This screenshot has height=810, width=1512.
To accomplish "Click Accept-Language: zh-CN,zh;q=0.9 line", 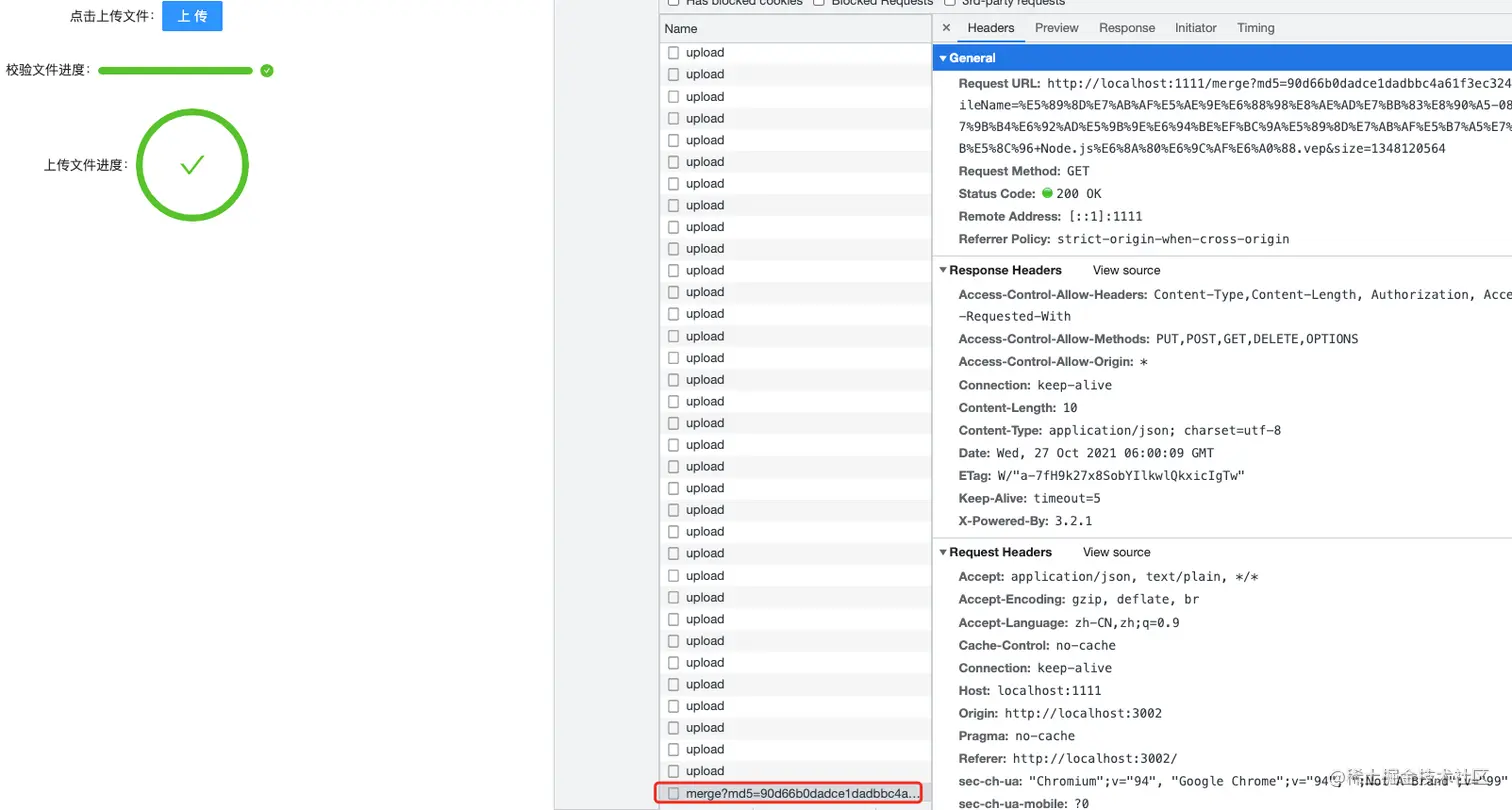I will (x=1069, y=623).
